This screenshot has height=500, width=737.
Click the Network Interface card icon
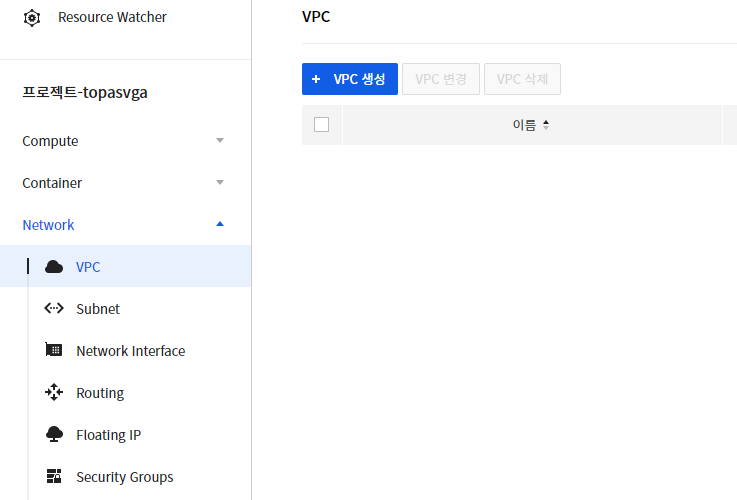click(54, 350)
